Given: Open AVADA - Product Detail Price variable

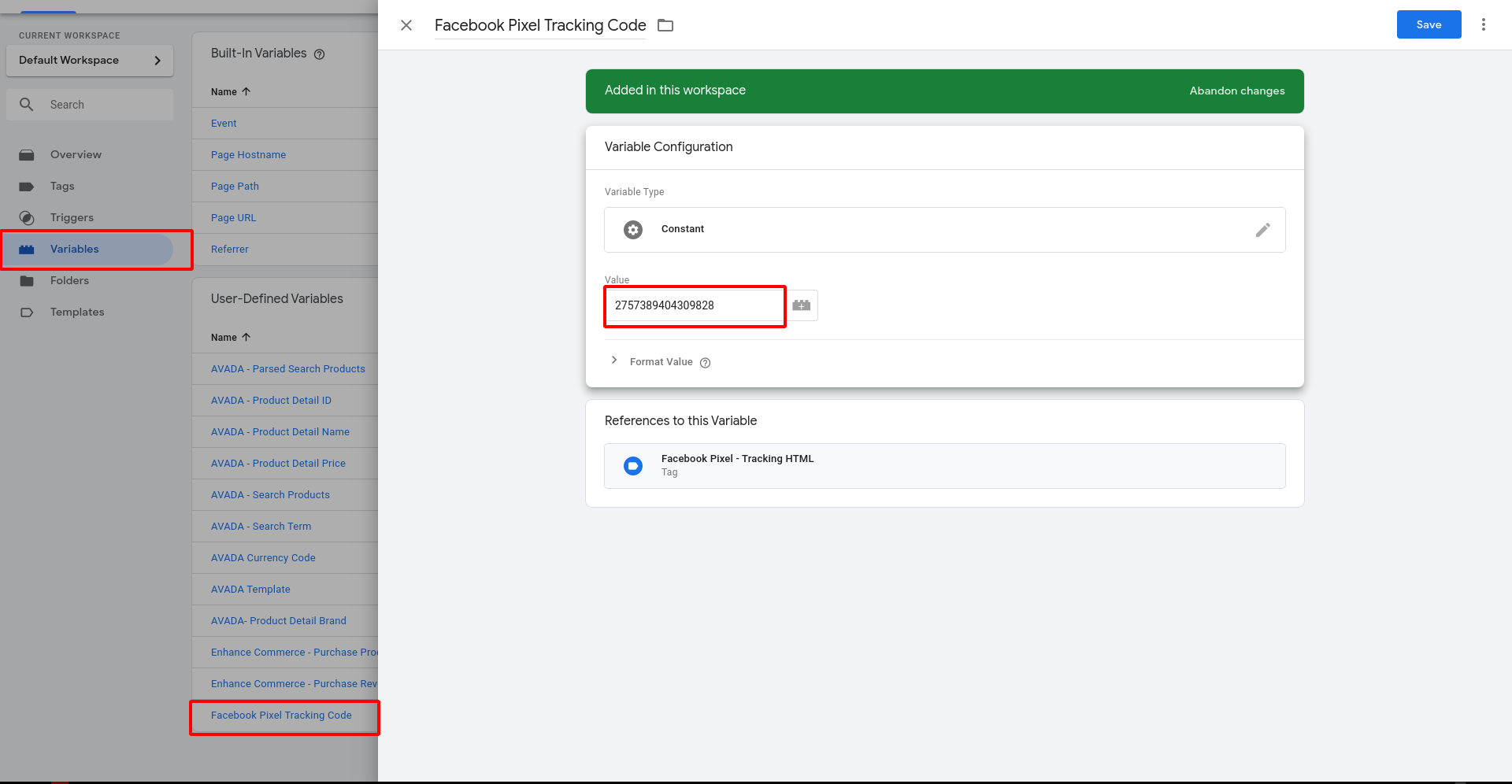Looking at the screenshot, I should [x=278, y=464].
